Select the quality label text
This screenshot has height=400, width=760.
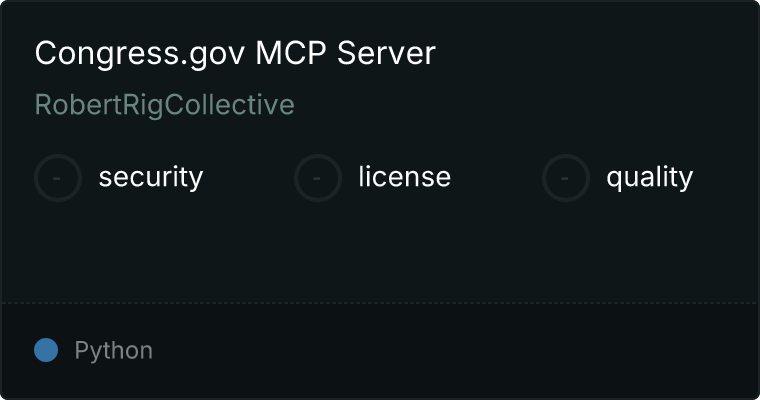(x=649, y=177)
